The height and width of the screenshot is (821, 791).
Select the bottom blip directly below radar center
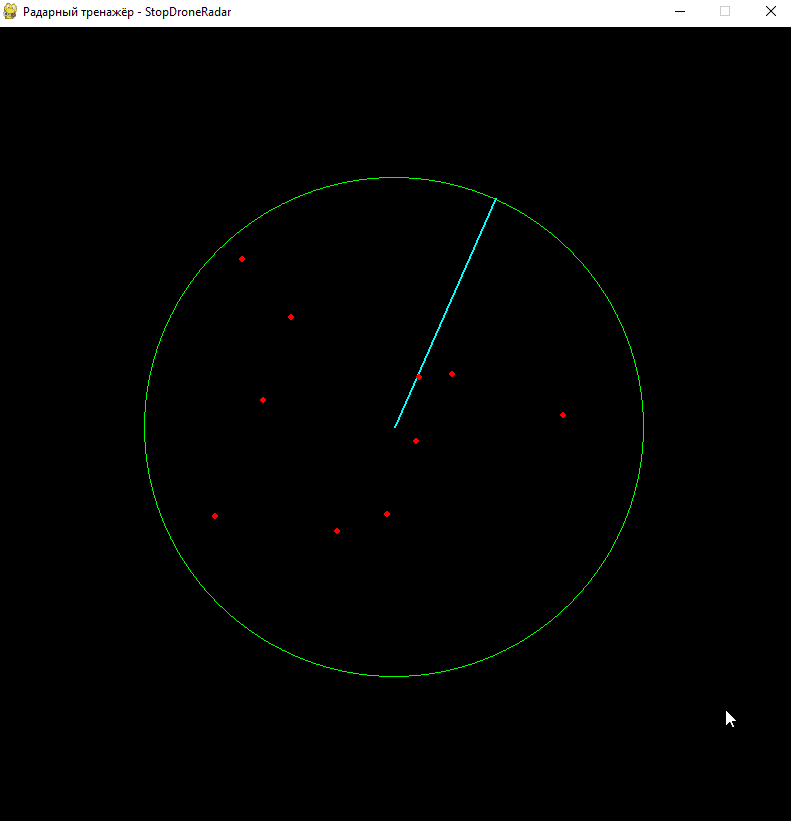pyautogui.click(x=387, y=514)
